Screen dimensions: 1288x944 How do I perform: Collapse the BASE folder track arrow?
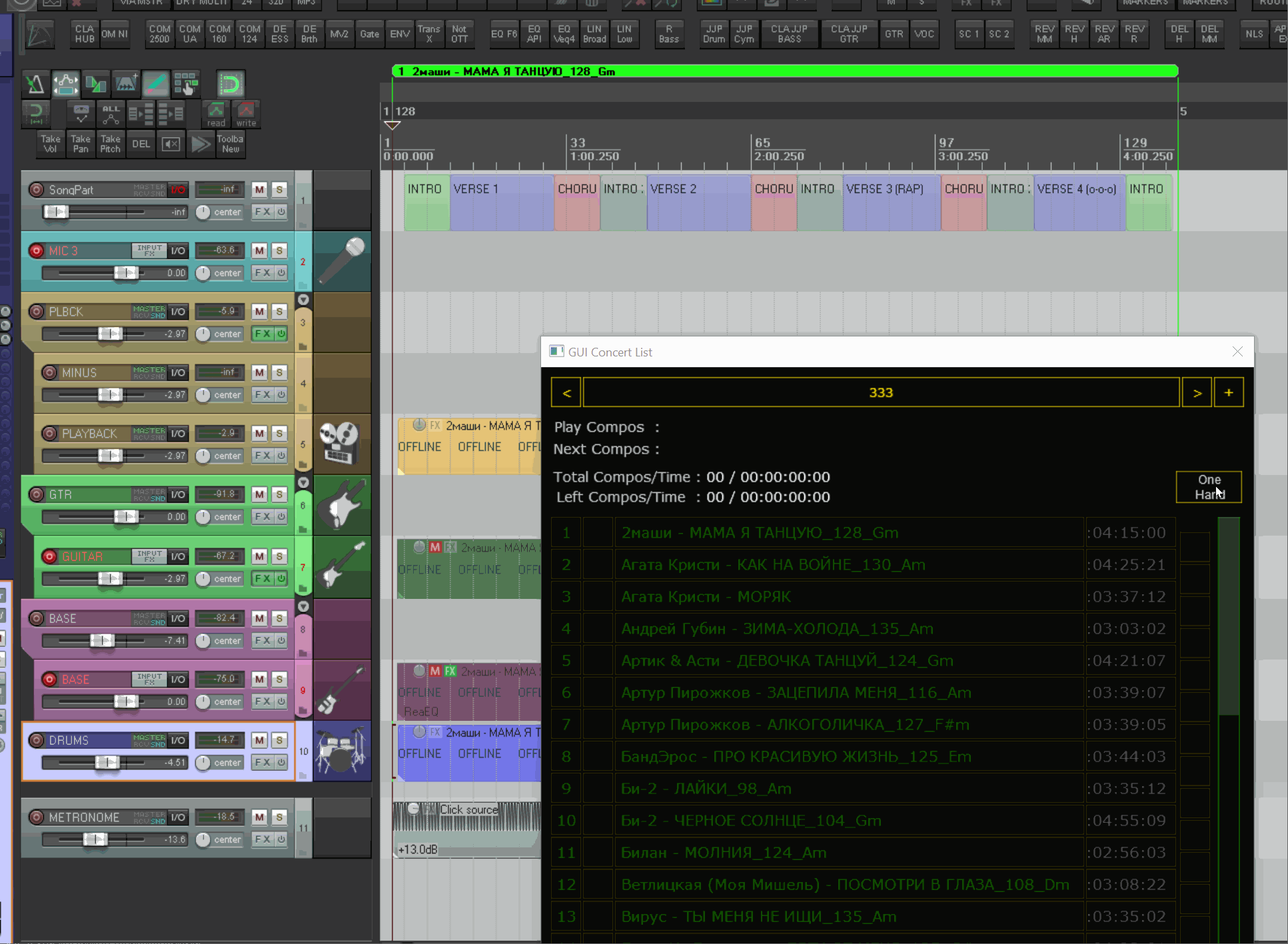(x=303, y=606)
